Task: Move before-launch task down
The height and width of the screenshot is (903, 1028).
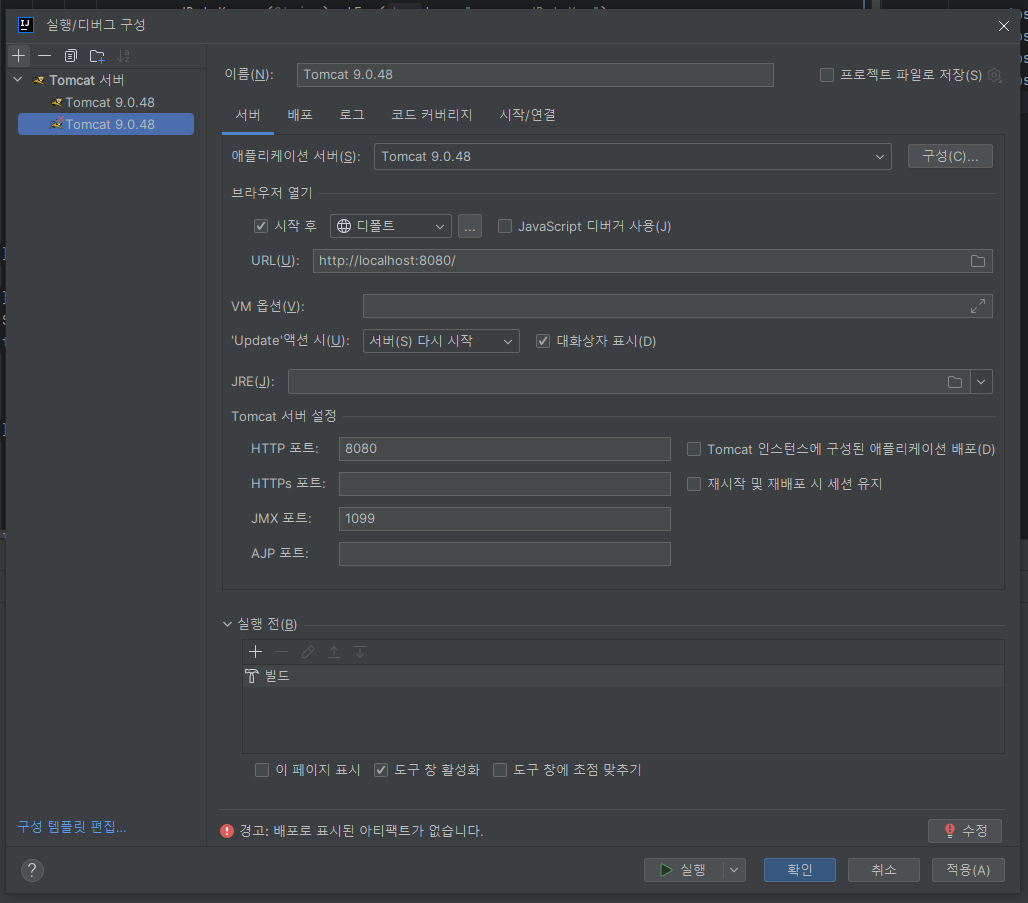Action: click(x=360, y=651)
